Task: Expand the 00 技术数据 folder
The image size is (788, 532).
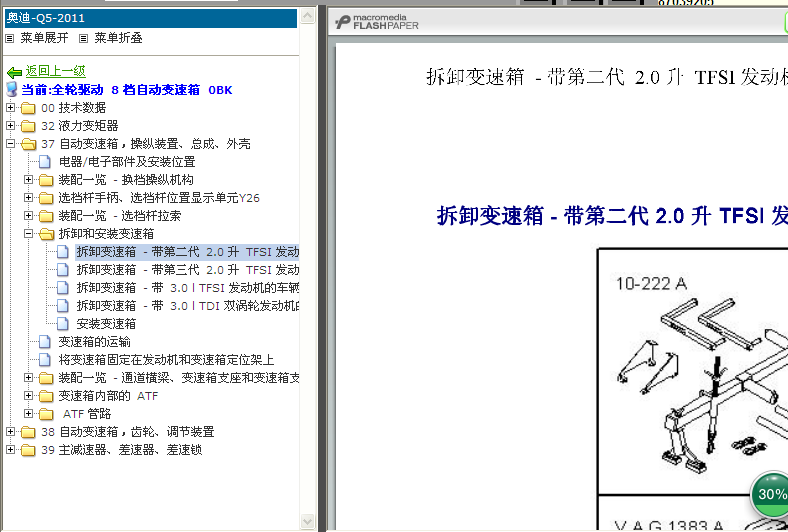Action: pyautogui.click(x=11, y=108)
